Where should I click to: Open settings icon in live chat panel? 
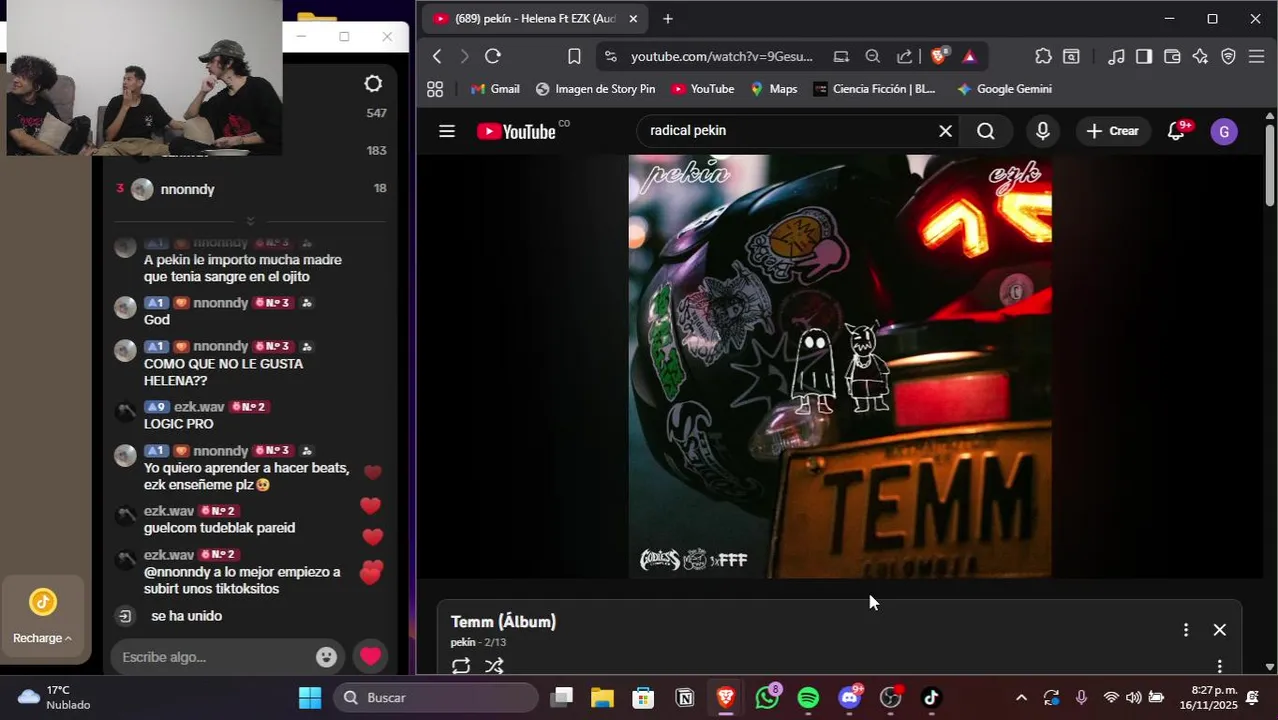[373, 84]
